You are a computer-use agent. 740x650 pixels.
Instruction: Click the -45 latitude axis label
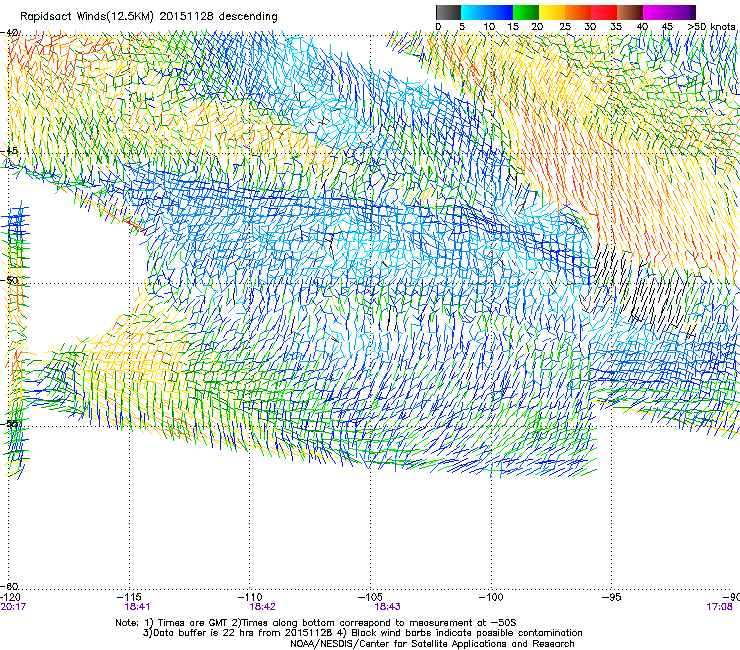(x=9, y=151)
